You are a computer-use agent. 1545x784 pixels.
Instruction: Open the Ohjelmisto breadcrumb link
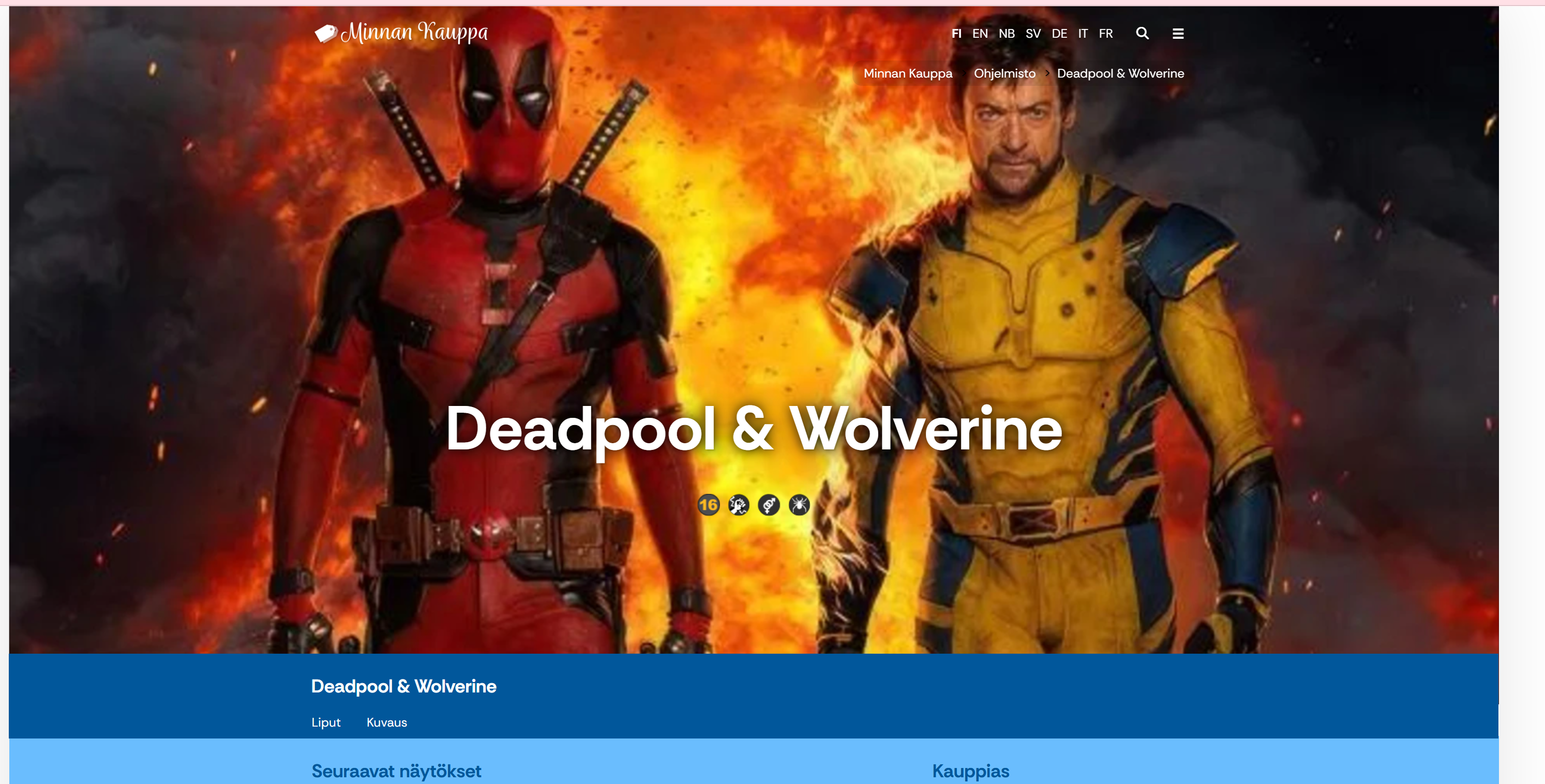tap(1004, 73)
